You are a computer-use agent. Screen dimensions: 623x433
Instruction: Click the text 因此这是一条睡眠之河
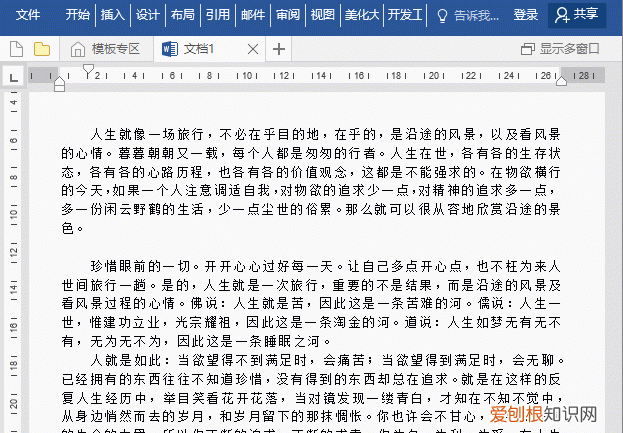[x=254, y=341]
